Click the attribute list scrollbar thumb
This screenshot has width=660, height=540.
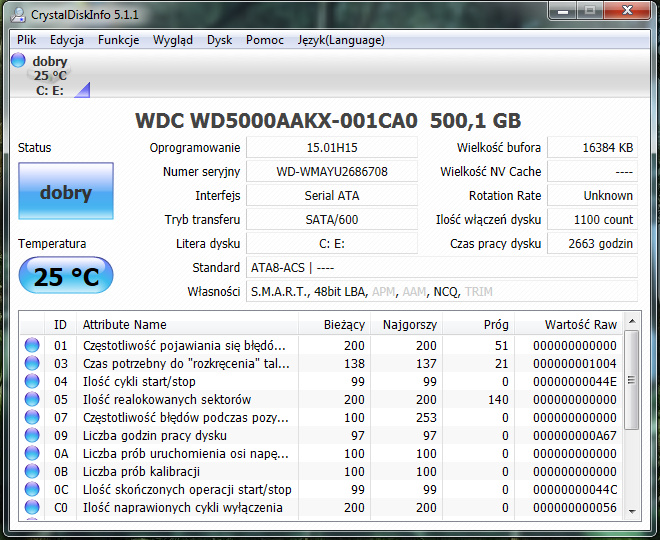click(x=631, y=380)
